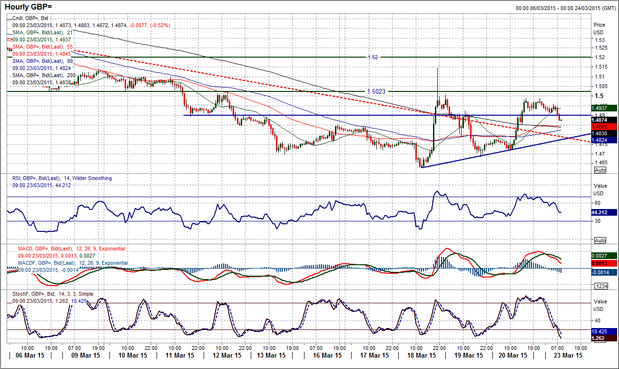
Task: Click the MACDF histogram legend label
Action: [x=73, y=263]
